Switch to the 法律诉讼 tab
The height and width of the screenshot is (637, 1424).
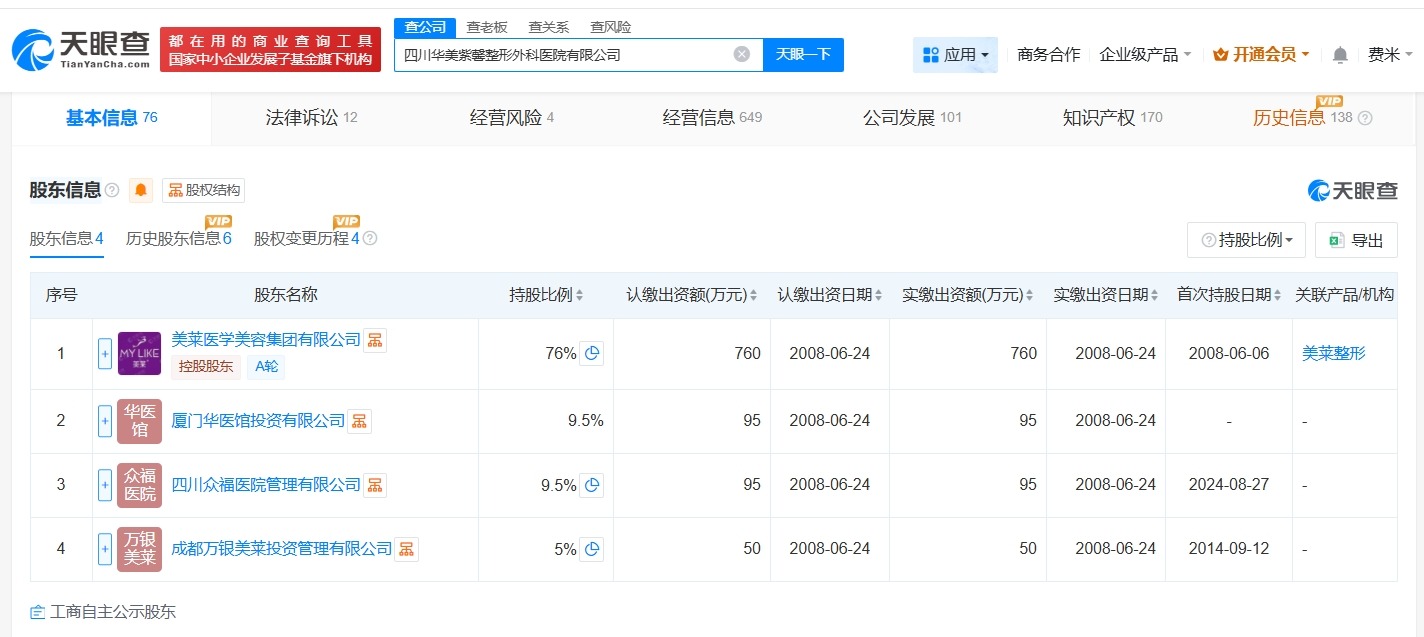(x=311, y=118)
